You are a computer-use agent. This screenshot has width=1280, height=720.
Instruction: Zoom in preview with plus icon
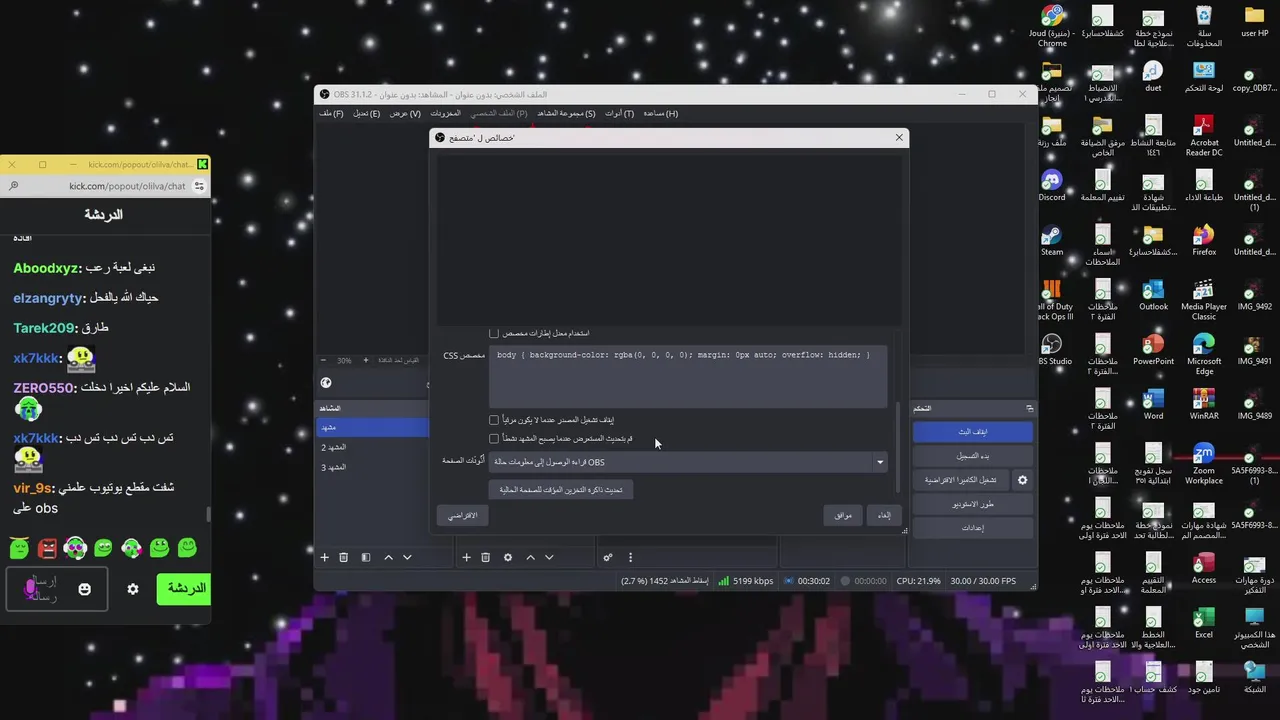tap(365, 360)
